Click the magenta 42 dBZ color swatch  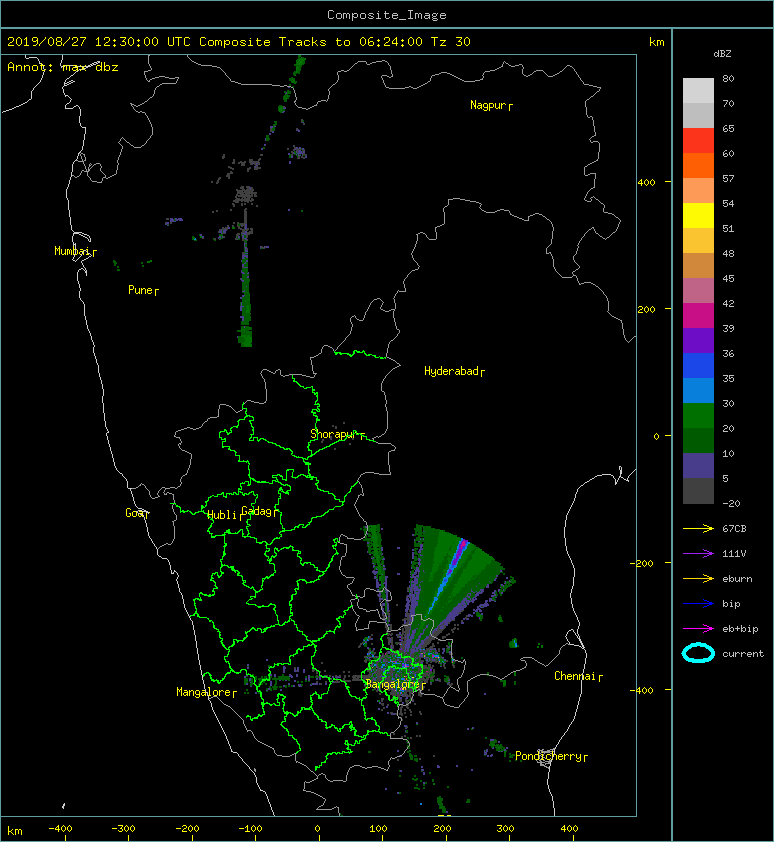click(x=698, y=316)
